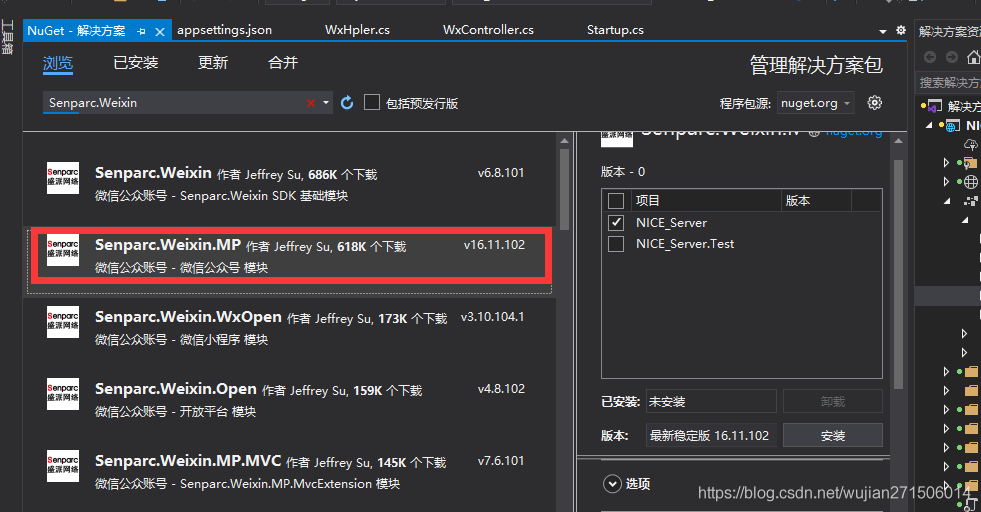Click the Solution Explorer home icon
The height and width of the screenshot is (512, 981).
(973, 58)
